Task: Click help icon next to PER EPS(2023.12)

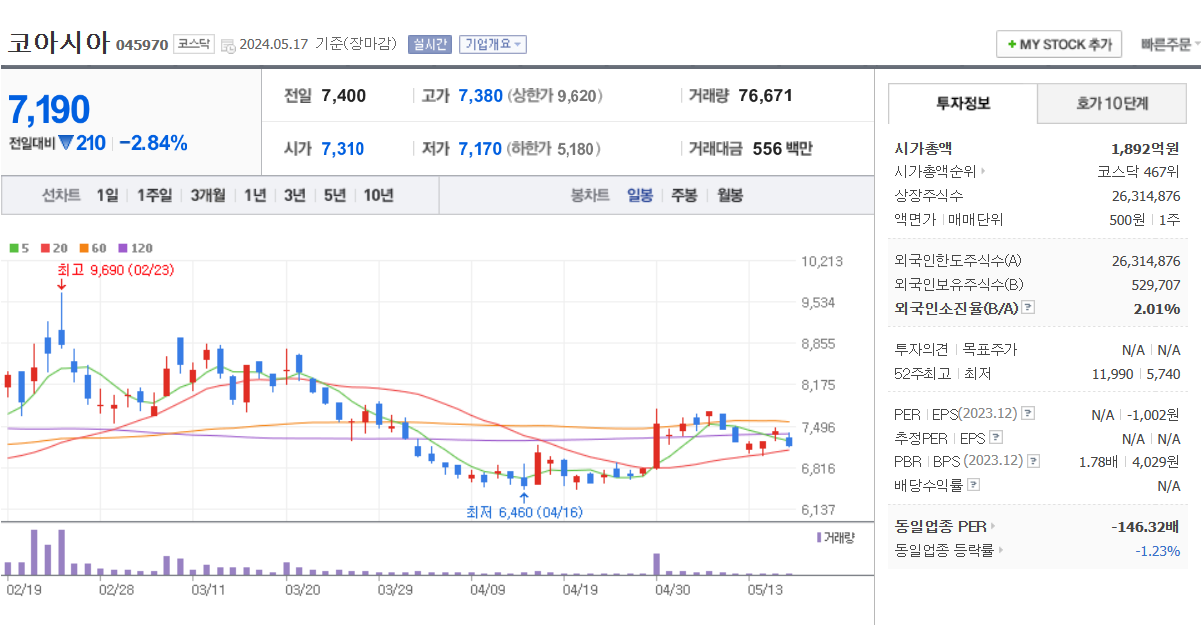Action: (x=1028, y=413)
